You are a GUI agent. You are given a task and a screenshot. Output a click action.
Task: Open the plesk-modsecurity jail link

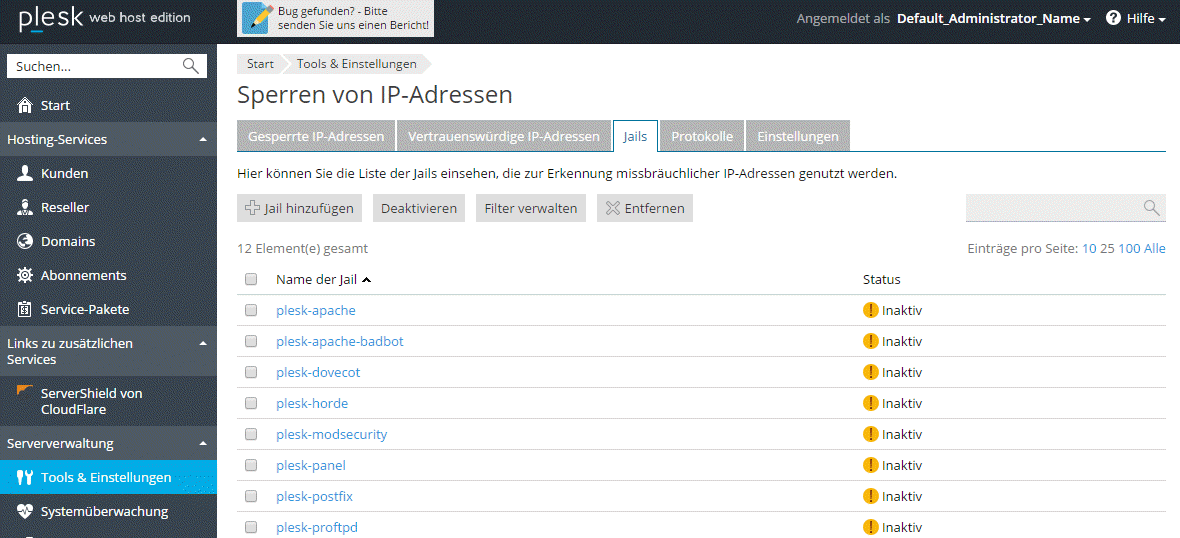coord(332,434)
